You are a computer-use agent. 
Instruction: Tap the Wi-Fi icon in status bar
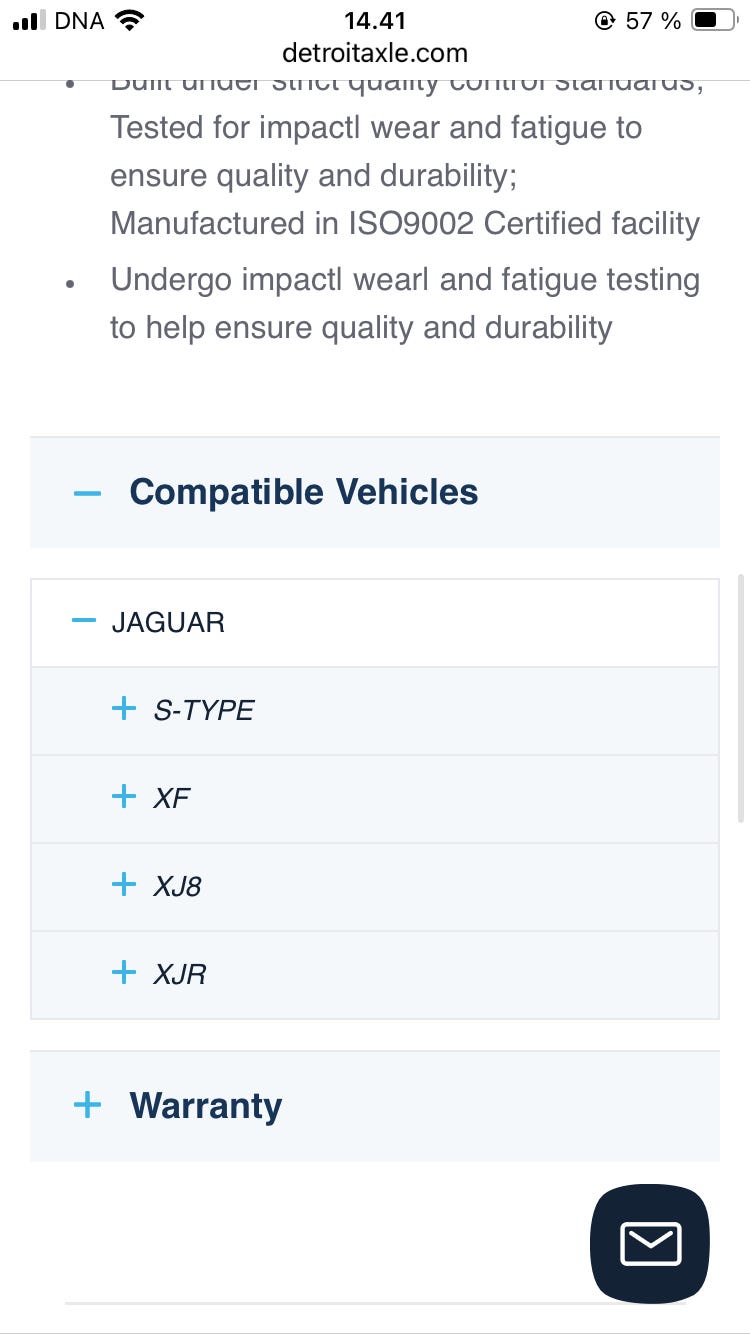(129, 21)
